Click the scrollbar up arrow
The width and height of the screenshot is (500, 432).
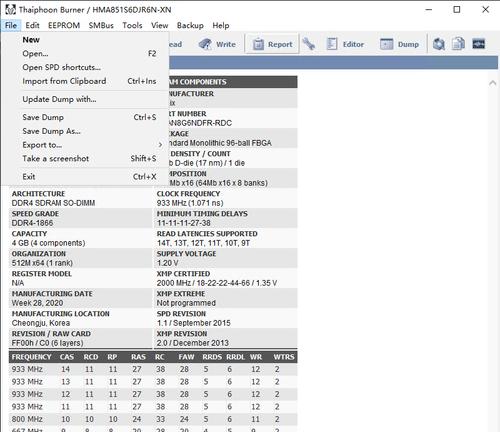point(493,83)
